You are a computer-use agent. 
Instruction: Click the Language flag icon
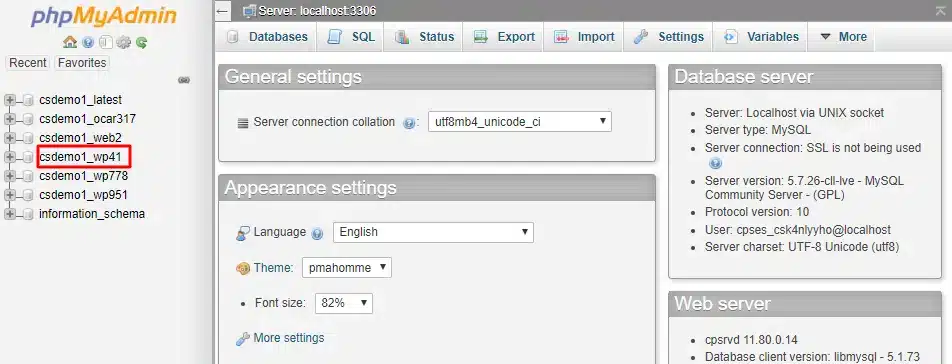[243, 233]
